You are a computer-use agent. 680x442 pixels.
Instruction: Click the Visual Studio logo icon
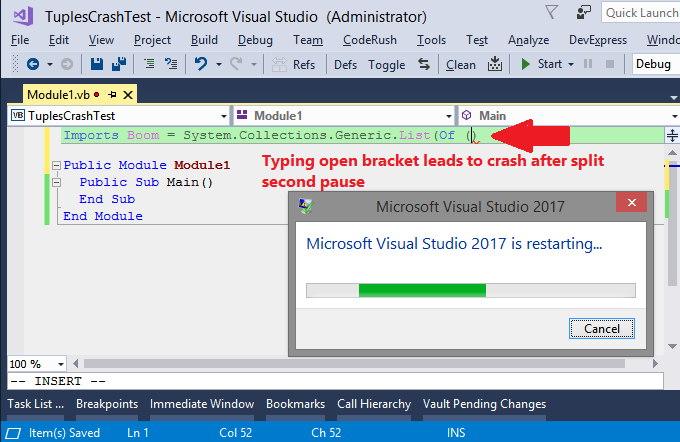23,16
